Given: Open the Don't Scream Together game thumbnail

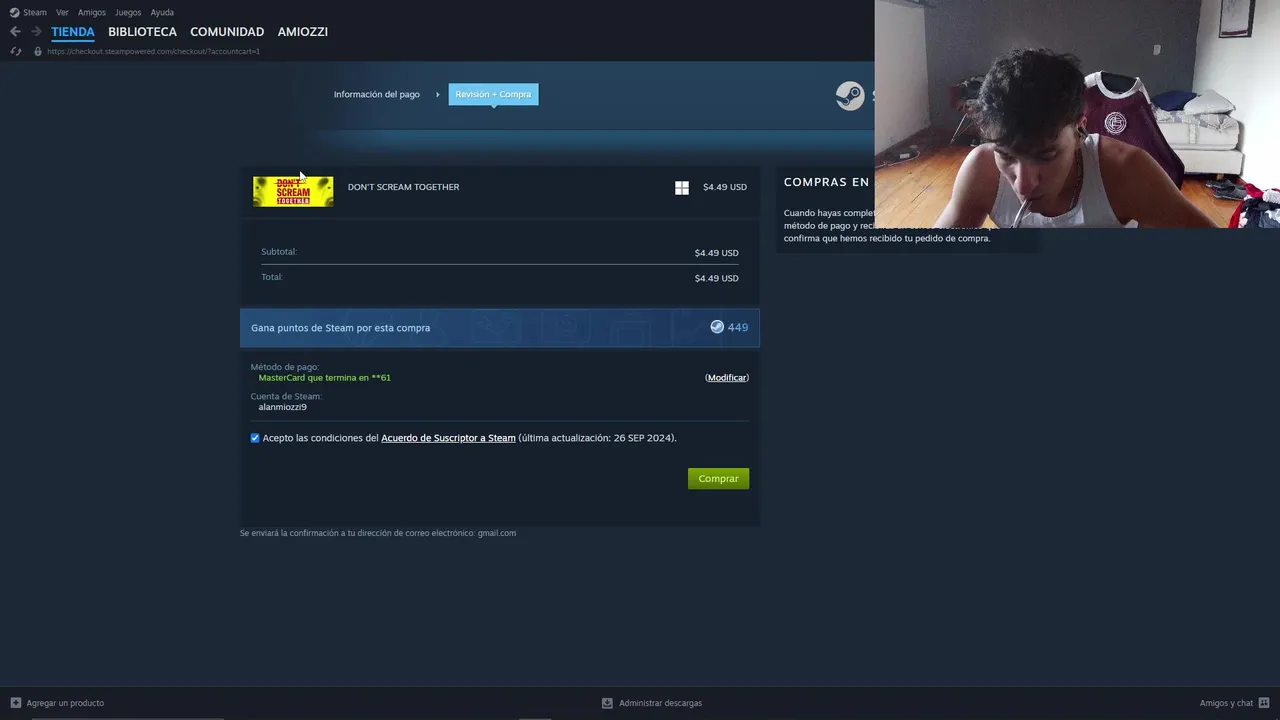Looking at the screenshot, I should pyautogui.click(x=293, y=191).
